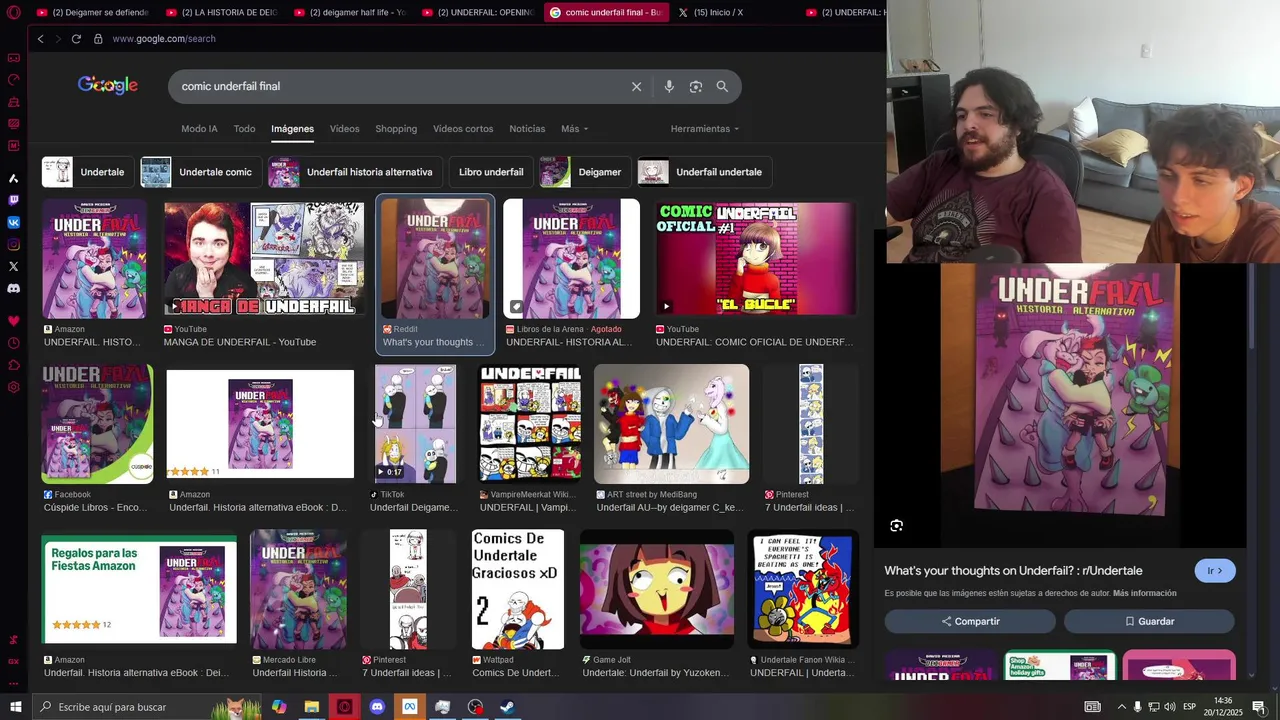The height and width of the screenshot is (720, 1280).
Task: Switch to "UNDERFAIL: OPENING" browser tab
Action: tap(477, 12)
